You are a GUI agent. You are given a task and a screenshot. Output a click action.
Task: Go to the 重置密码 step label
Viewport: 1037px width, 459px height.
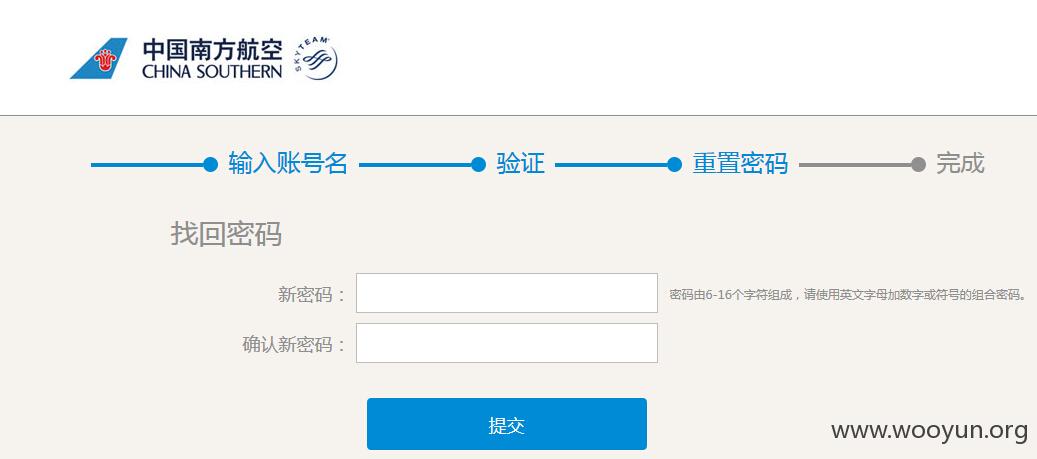click(740, 163)
